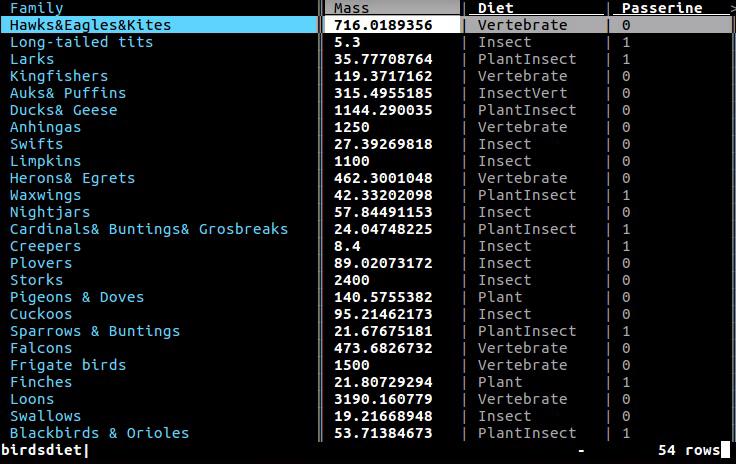Image resolution: width=736 pixels, height=464 pixels.
Task: Select the Hawks&Eagles&Kites row
Action: [x=366, y=25]
